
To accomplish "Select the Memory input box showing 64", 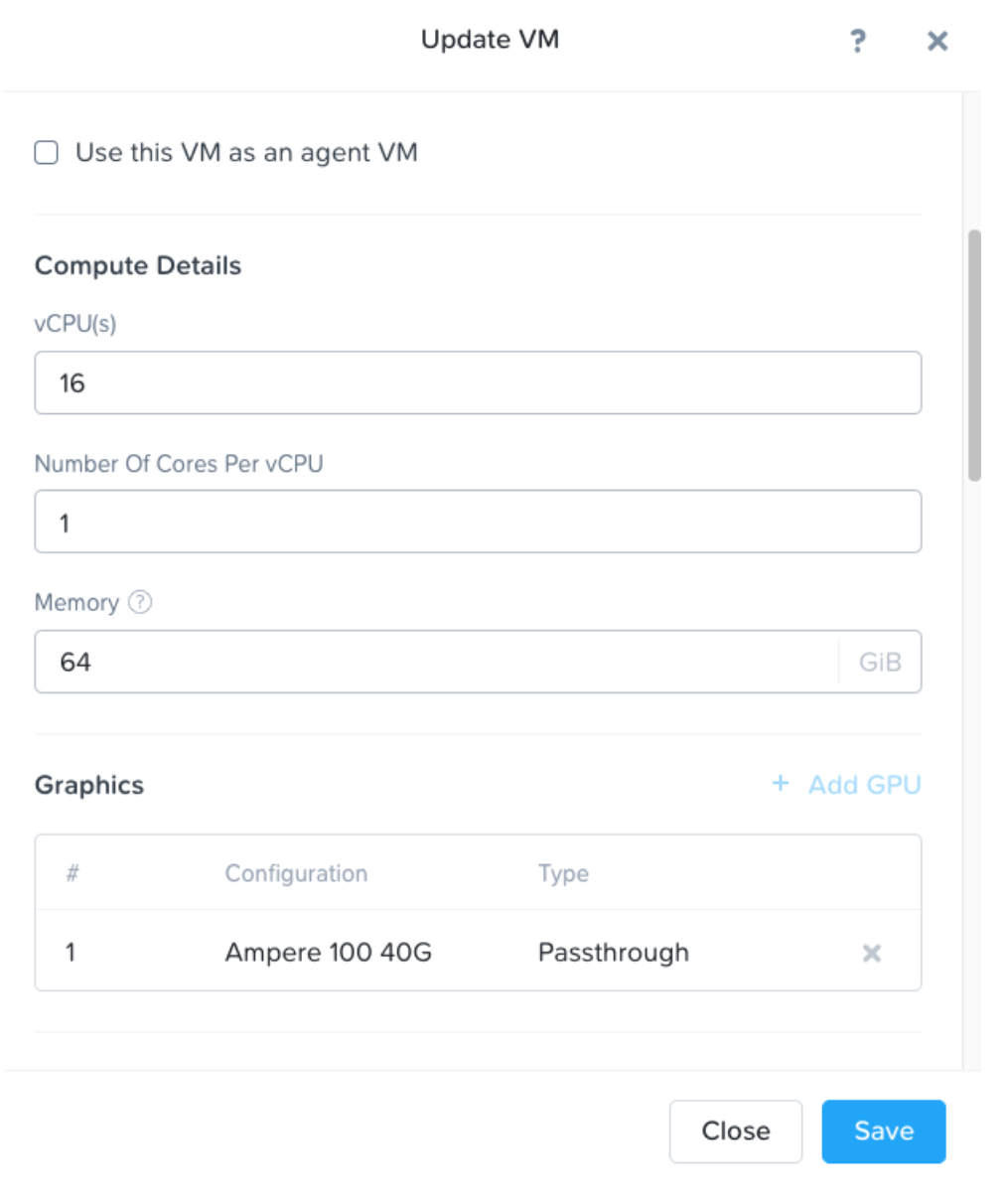I will [437, 662].
